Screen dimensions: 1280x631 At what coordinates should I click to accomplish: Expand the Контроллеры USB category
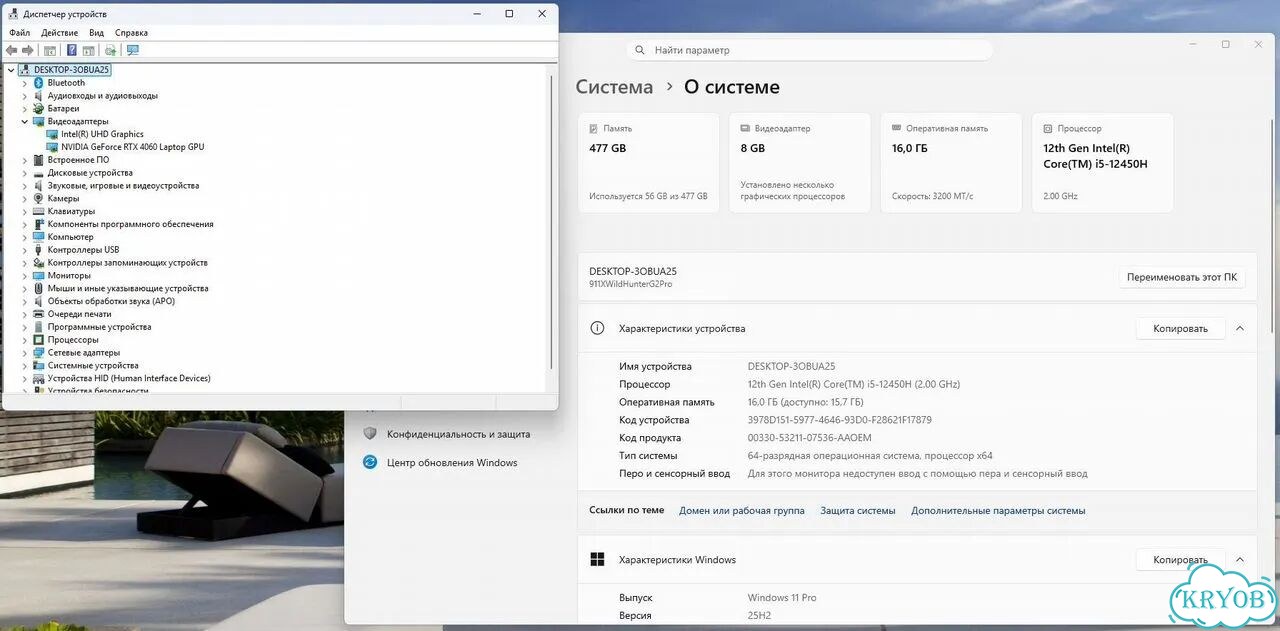[x=25, y=250]
